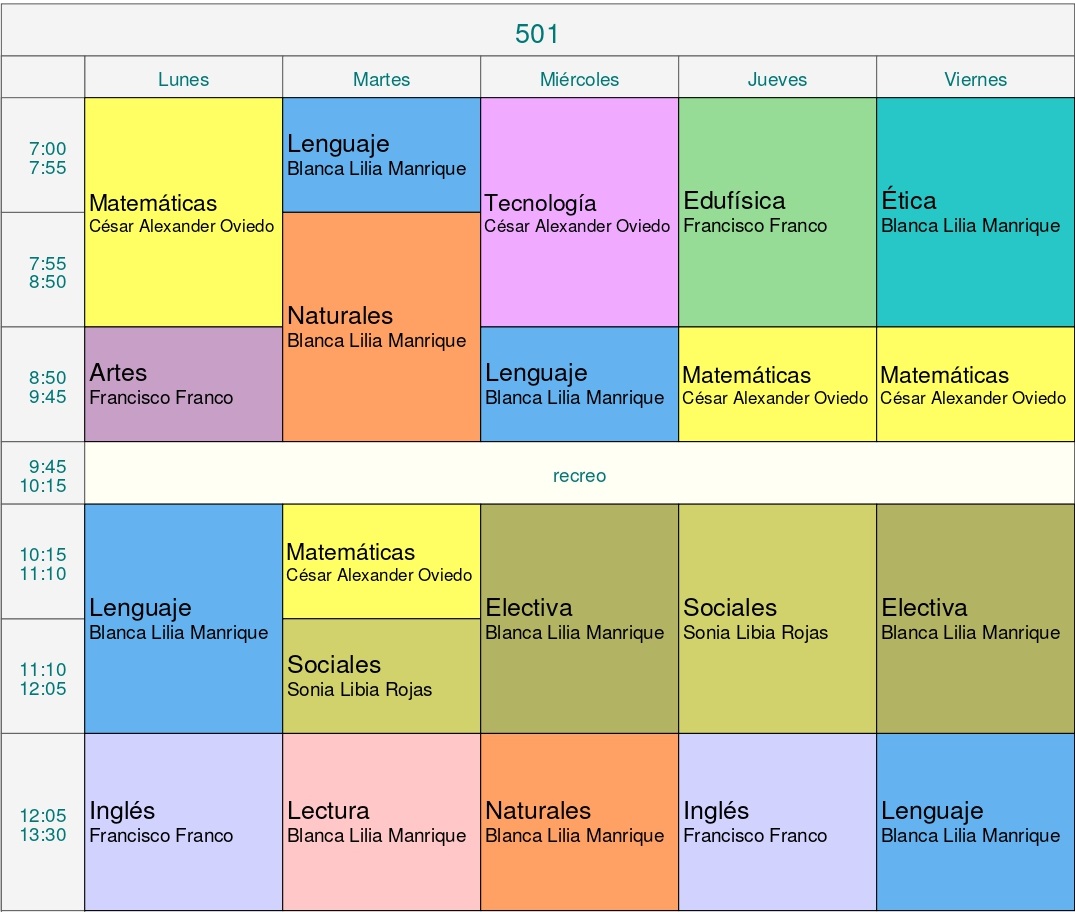Click the recreo break row
This screenshot has height=912, width=1075.
point(579,476)
